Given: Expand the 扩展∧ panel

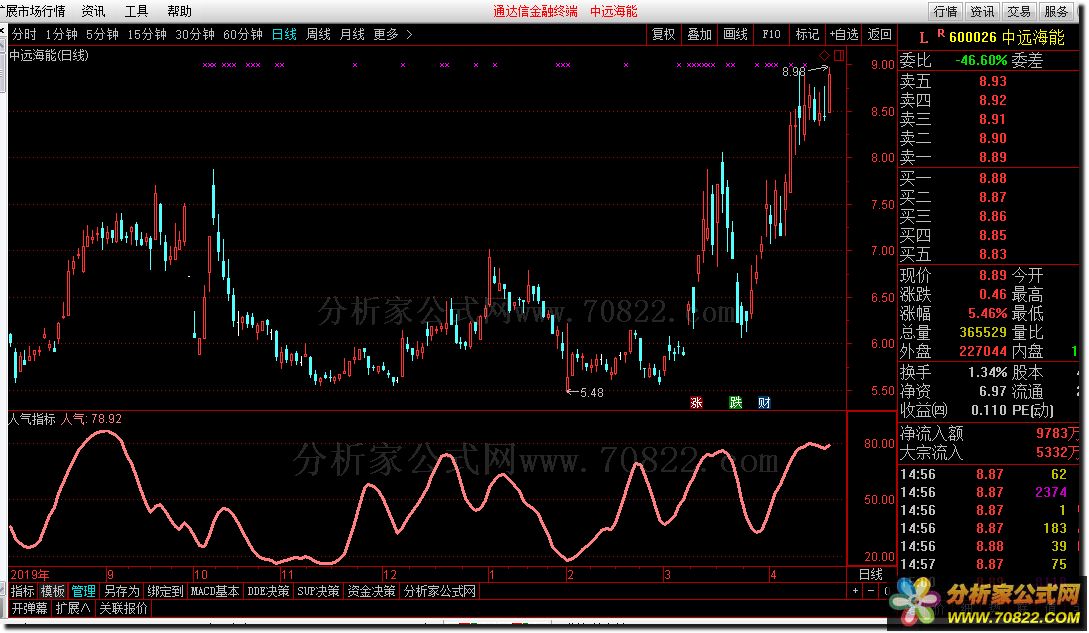Looking at the screenshot, I should pyautogui.click(x=73, y=608).
